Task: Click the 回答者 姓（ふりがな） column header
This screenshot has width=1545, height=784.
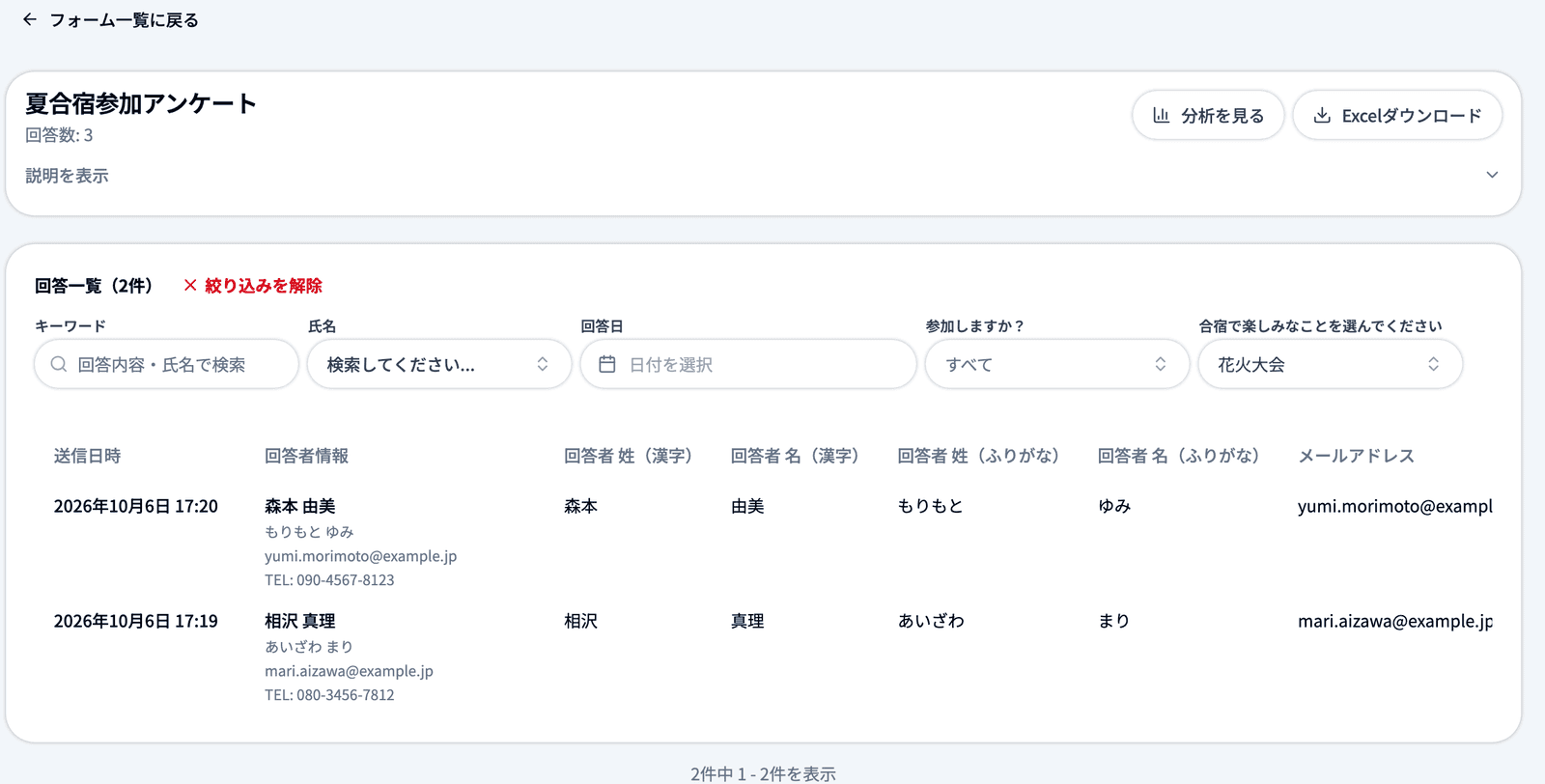Action: [978, 456]
